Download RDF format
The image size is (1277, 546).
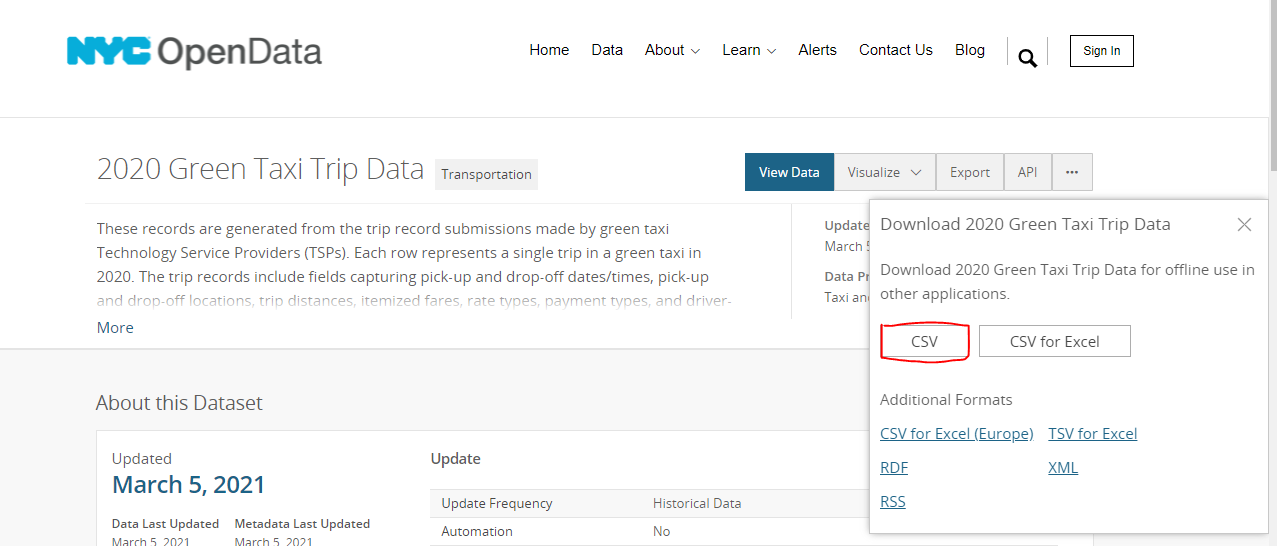tap(894, 468)
